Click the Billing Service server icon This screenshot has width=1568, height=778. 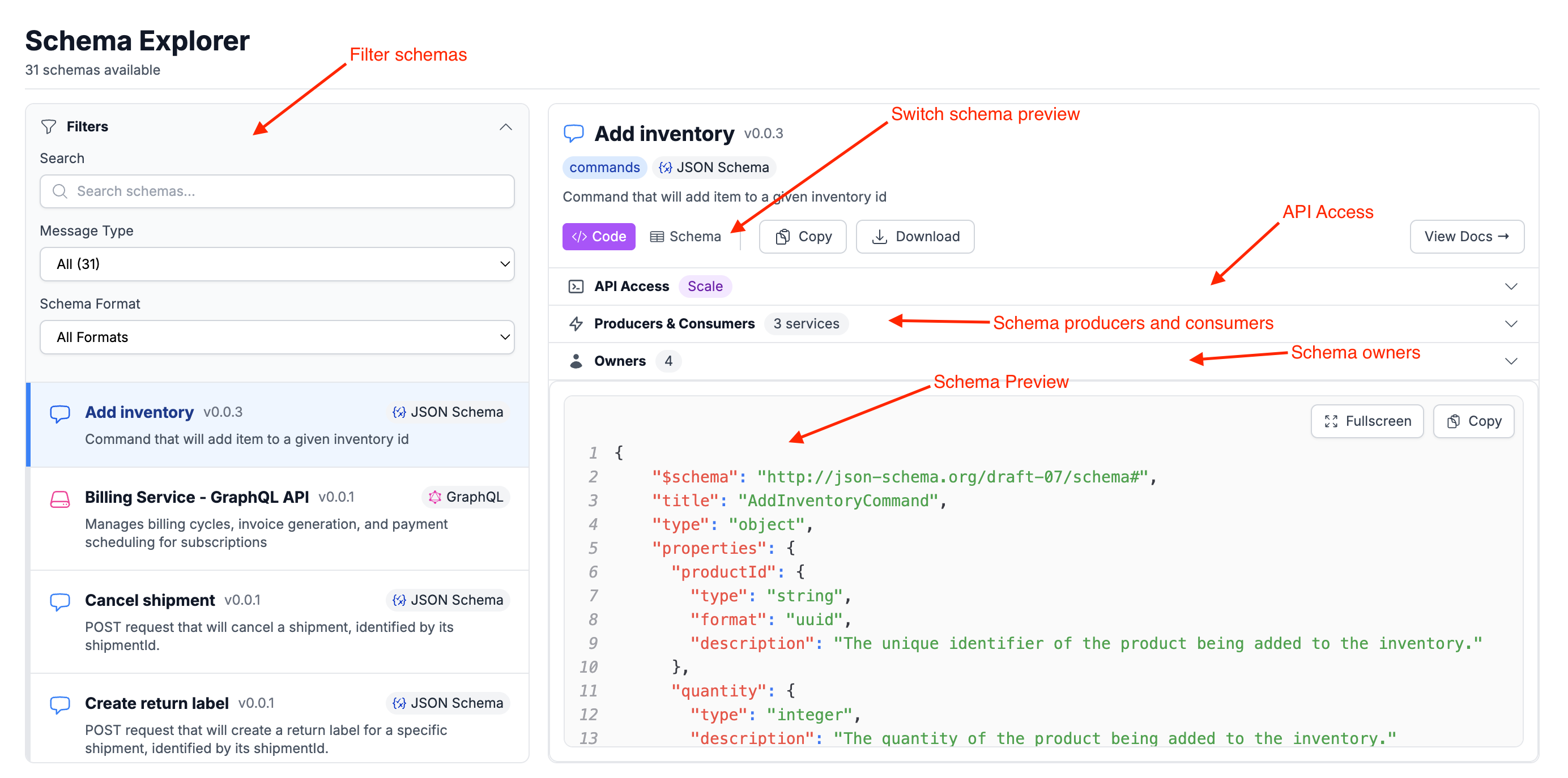pos(59,498)
